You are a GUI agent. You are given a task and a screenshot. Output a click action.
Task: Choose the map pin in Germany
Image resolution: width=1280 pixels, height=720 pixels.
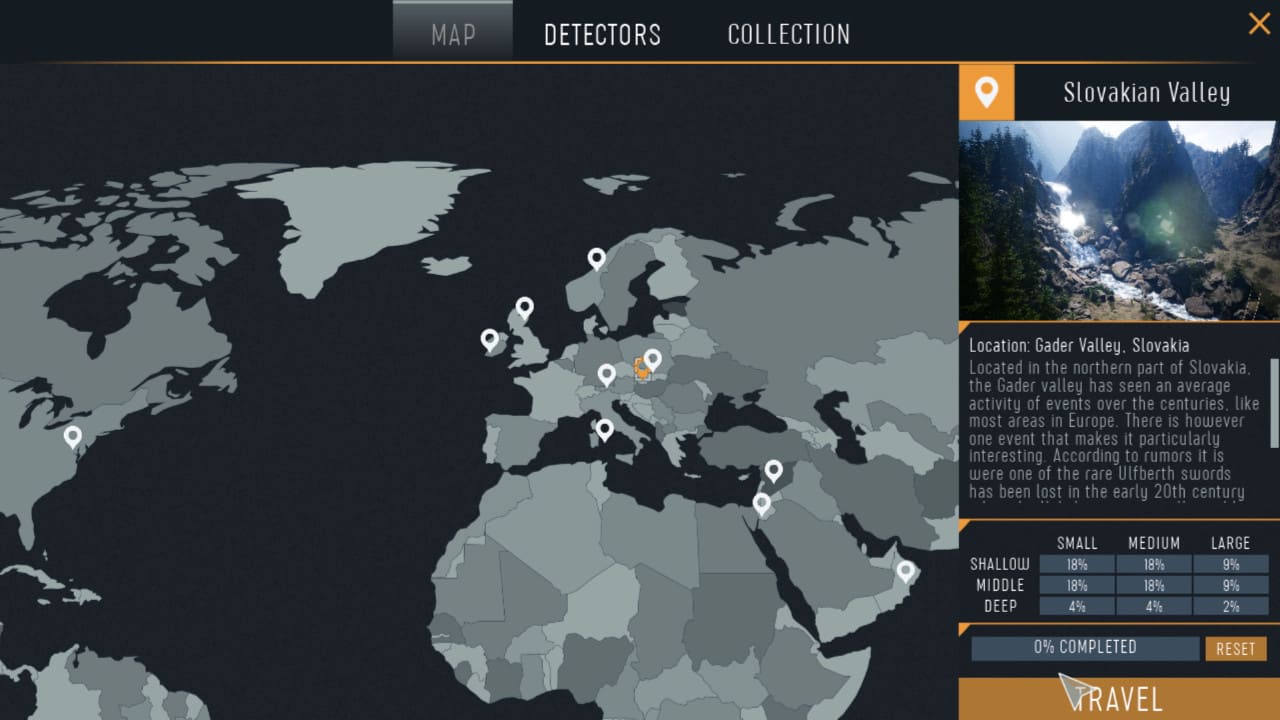pyautogui.click(x=606, y=375)
